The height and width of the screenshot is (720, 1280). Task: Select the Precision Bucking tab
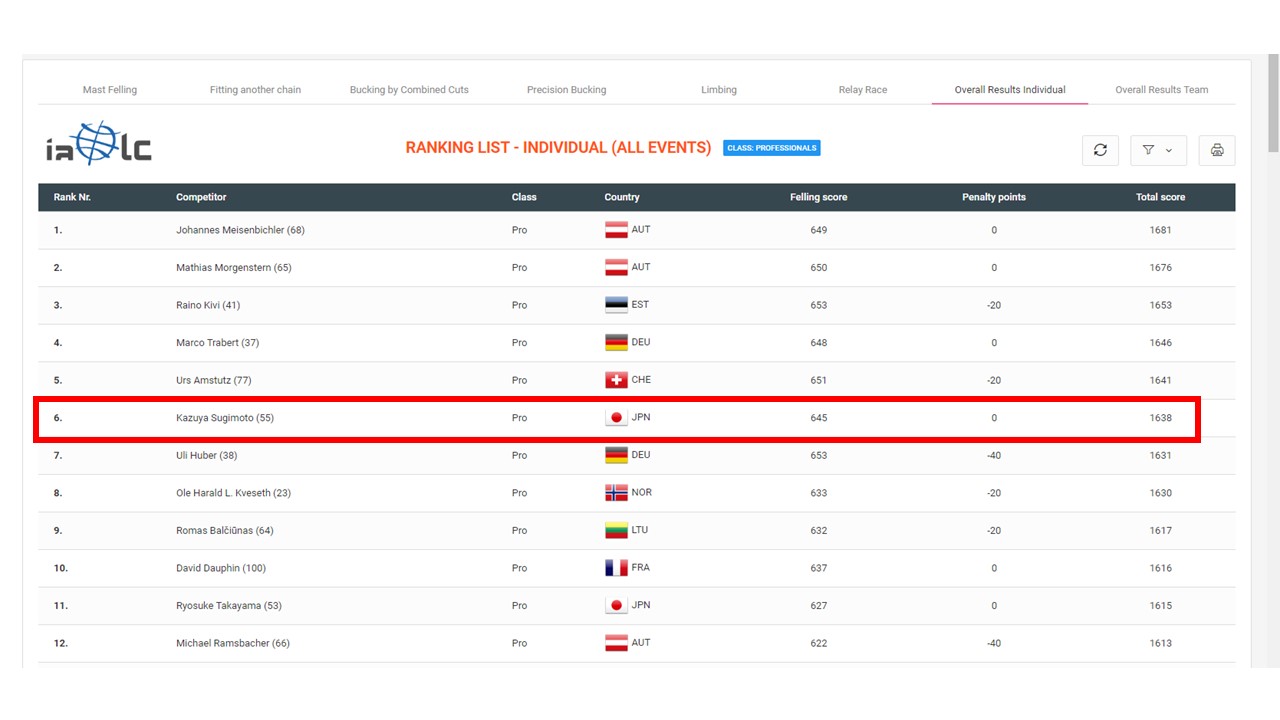[566, 90]
